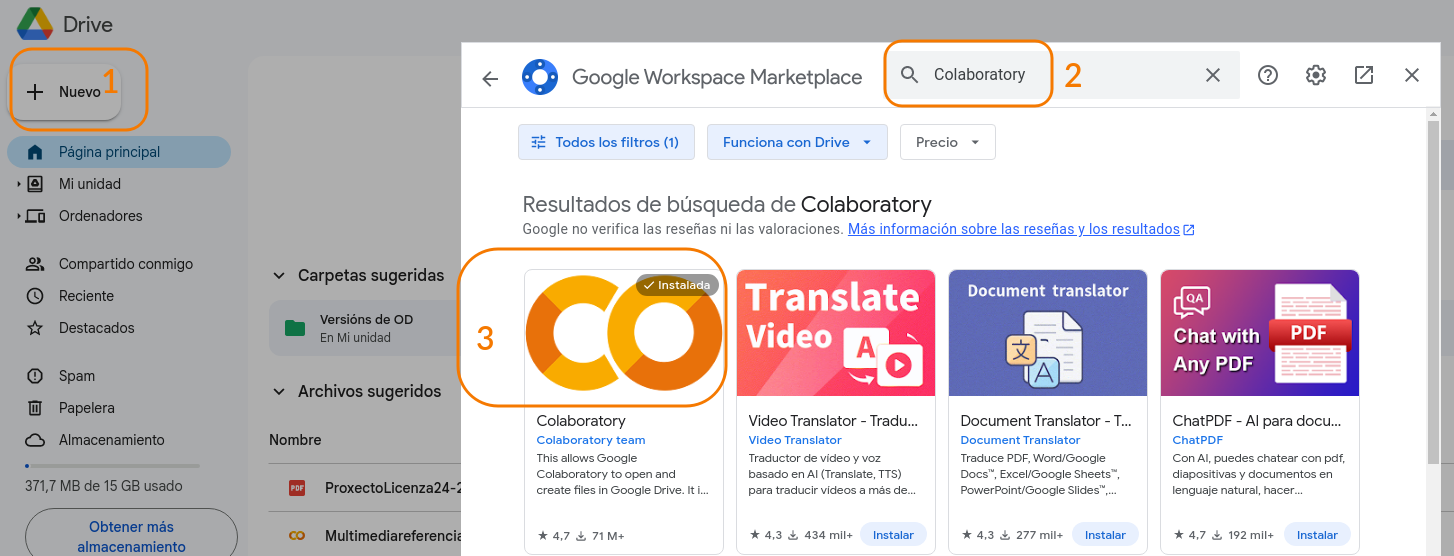Expand the Ordenadores tree
The width and height of the screenshot is (1454, 556).
pos(18,216)
